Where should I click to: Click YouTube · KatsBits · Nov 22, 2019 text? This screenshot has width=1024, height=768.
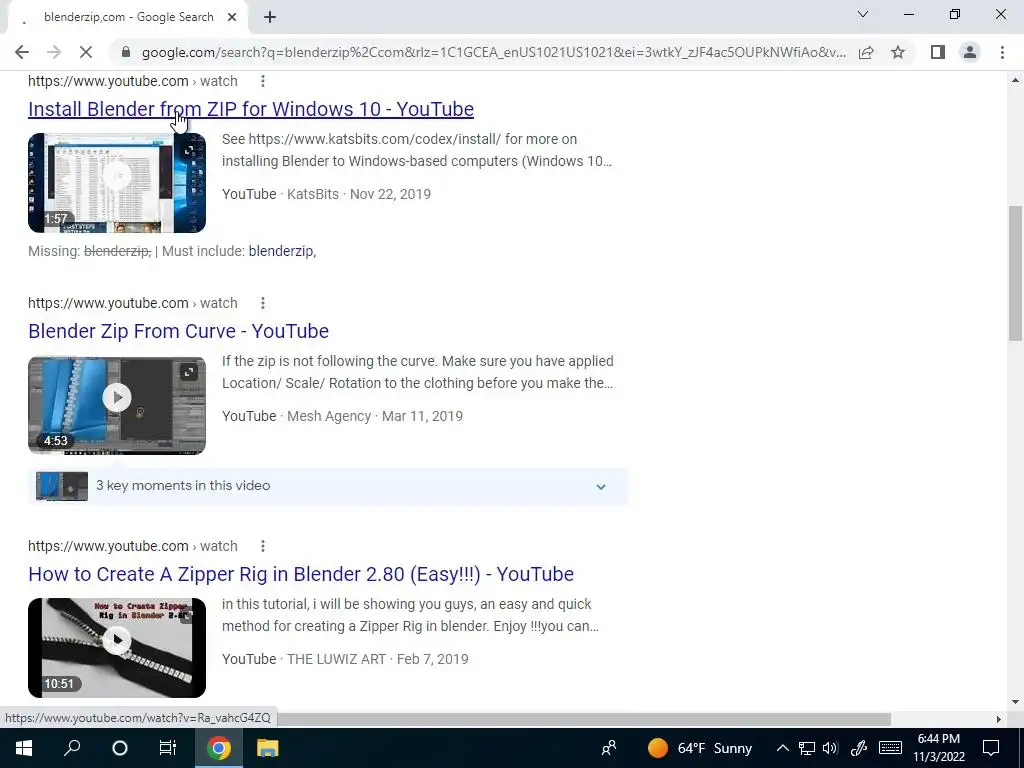(x=327, y=194)
